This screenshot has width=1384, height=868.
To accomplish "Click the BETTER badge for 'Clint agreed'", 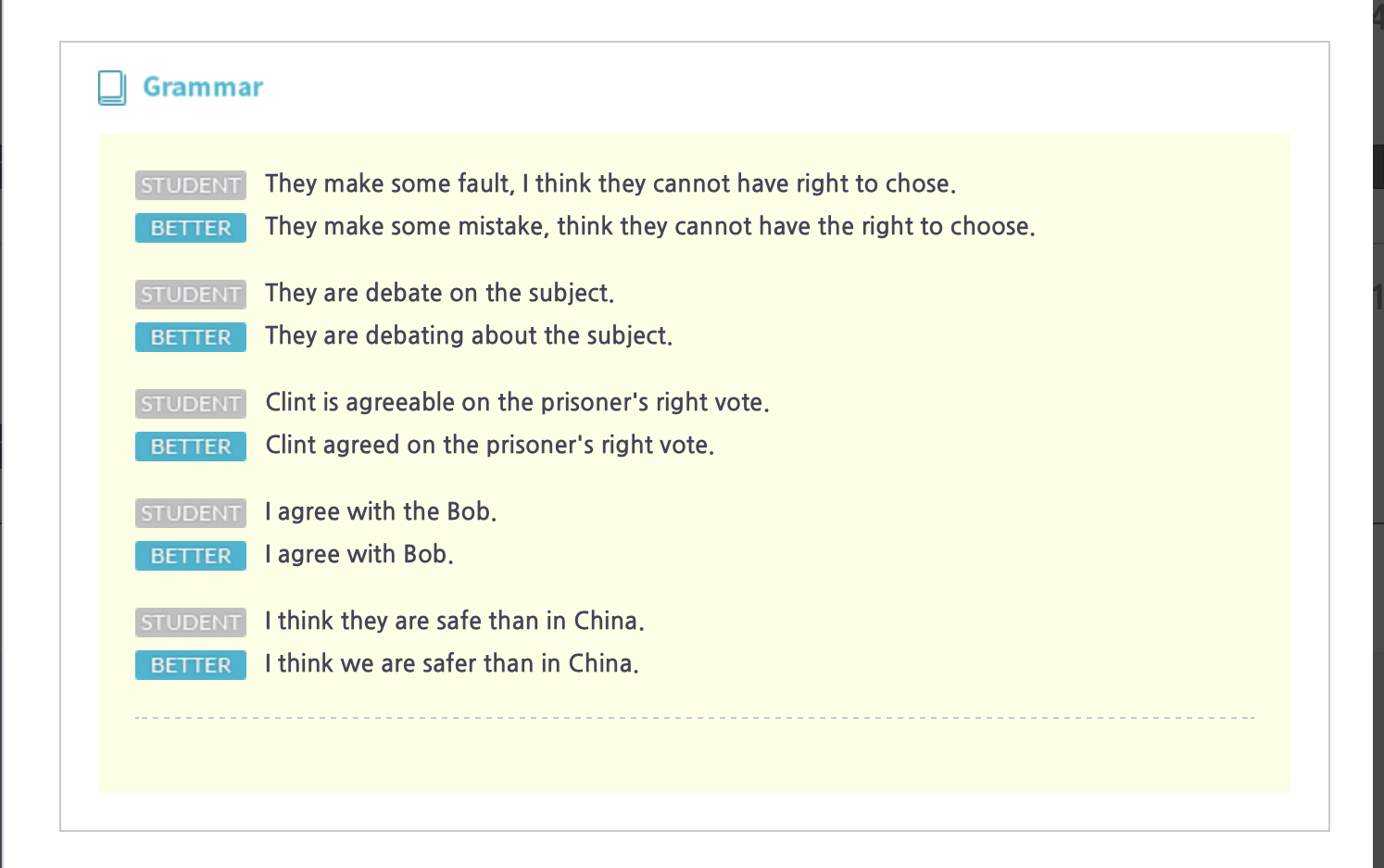I will 191,447.
